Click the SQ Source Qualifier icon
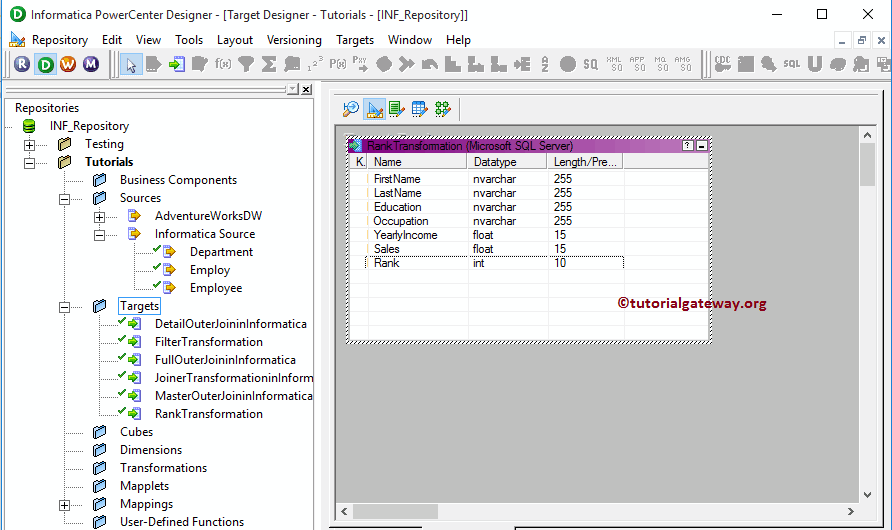Image resolution: width=892 pixels, height=530 pixels. (x=590, y=64)
